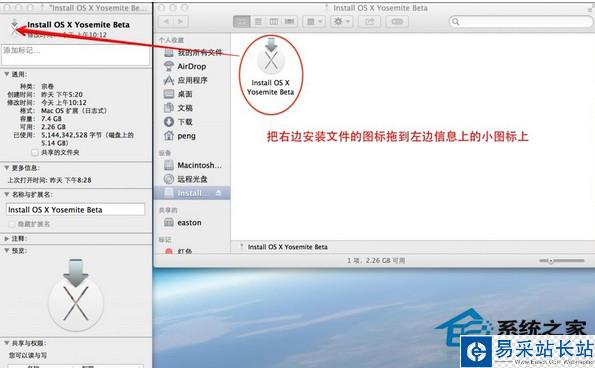Click the 7.4 GB capacity value
This screenshot has height=368, width=595.
coord(51,119)
